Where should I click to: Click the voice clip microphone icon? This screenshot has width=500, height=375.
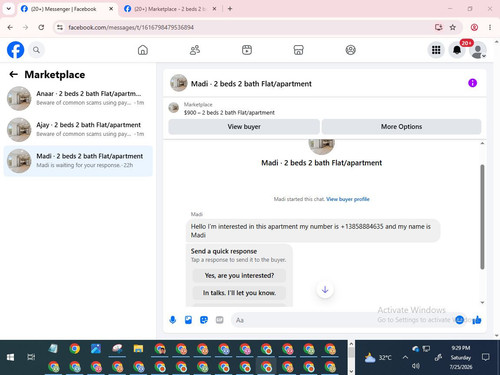[x=172, y=320]
